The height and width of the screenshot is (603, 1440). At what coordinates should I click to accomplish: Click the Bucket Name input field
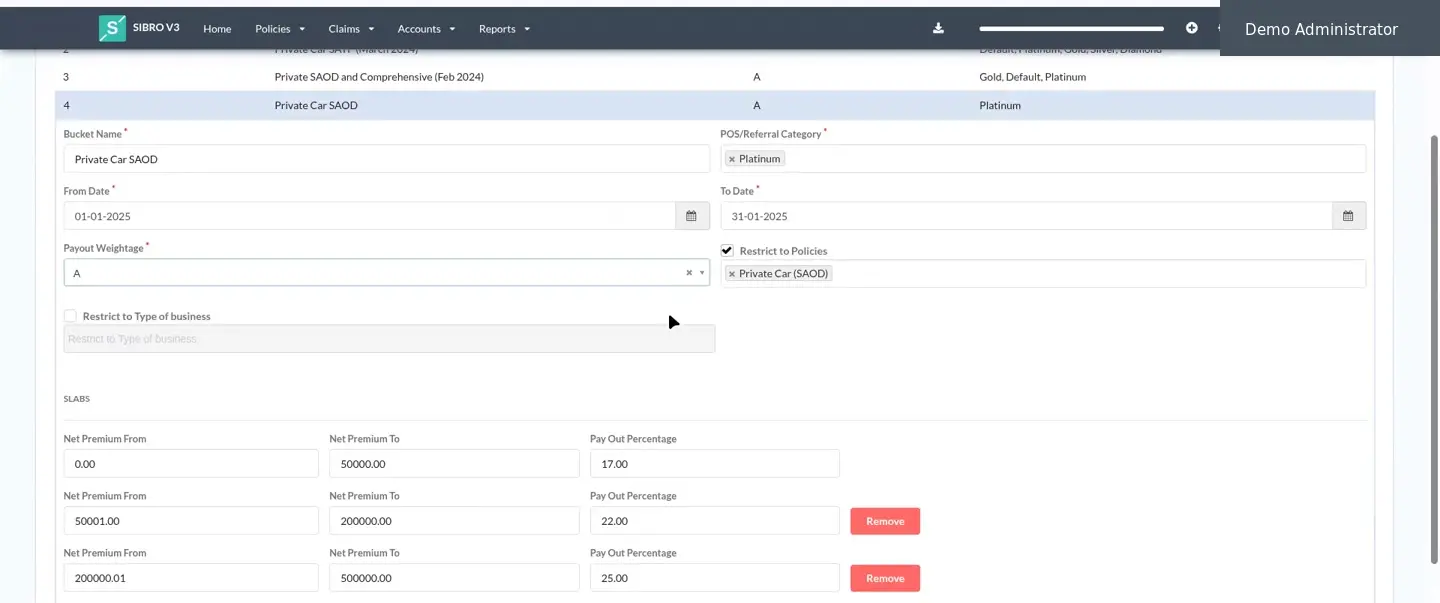386,159
